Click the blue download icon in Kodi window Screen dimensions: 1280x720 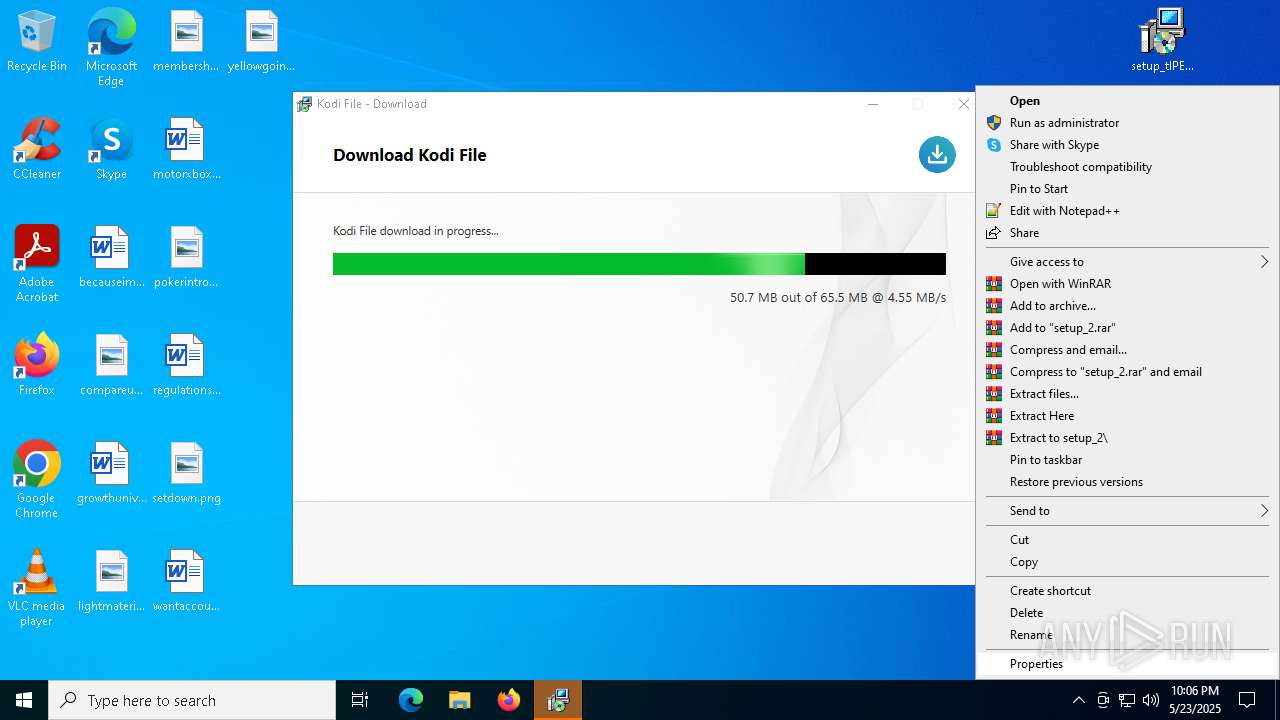tap(937, 154)
